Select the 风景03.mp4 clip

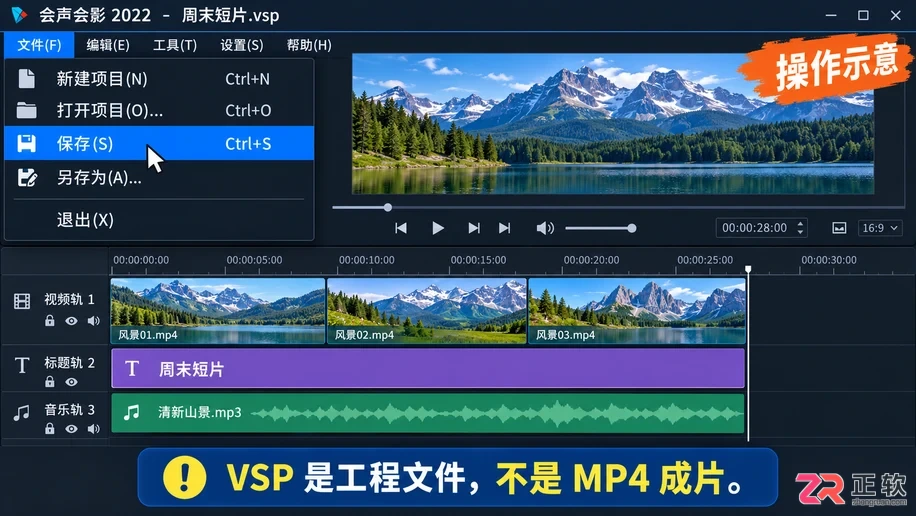pyautogui.click(x=637, y=311)
